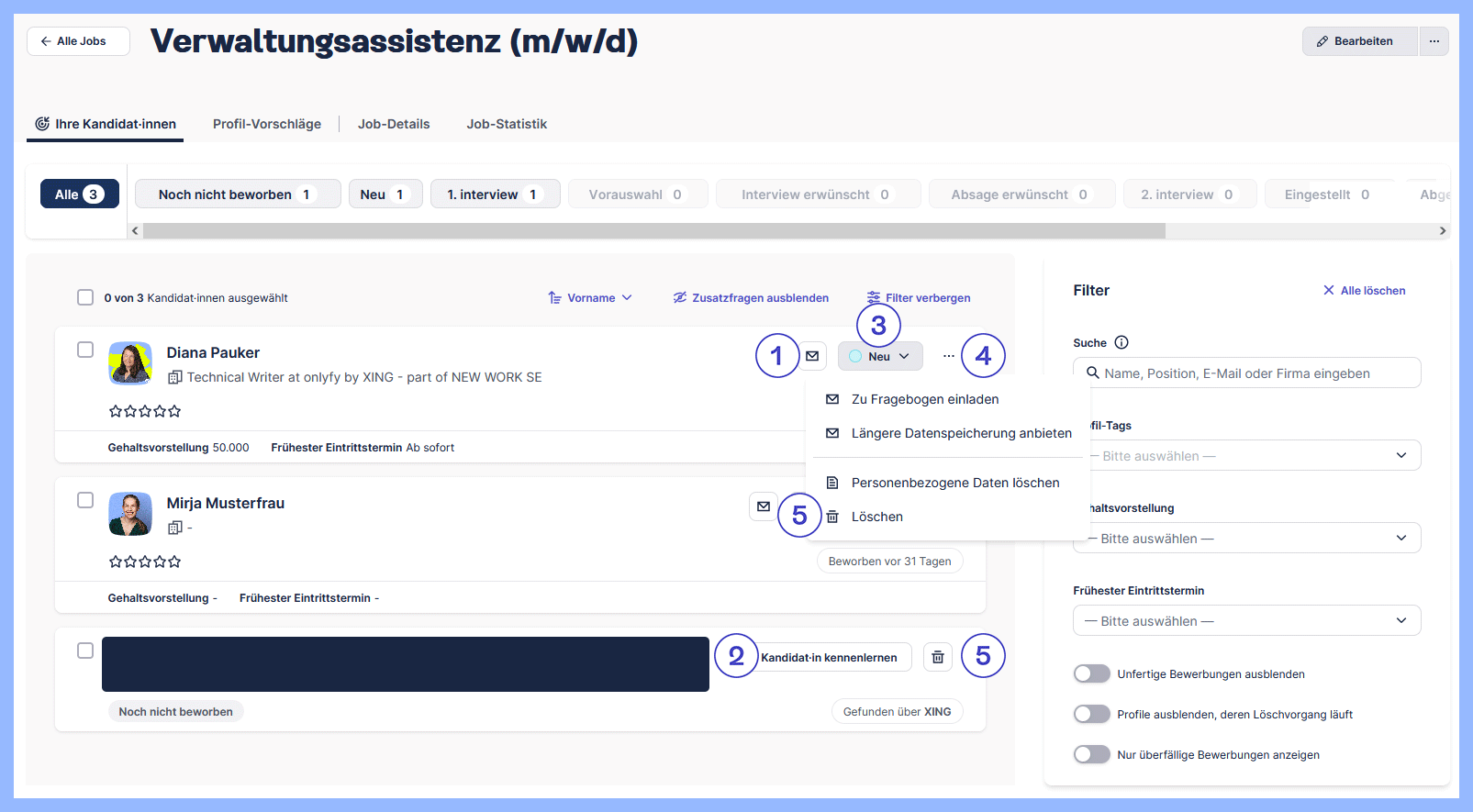Send message to Mirja Musterfrau via envelope
This screenshot has width=1473, height=812.
click(x=764, y=506)
